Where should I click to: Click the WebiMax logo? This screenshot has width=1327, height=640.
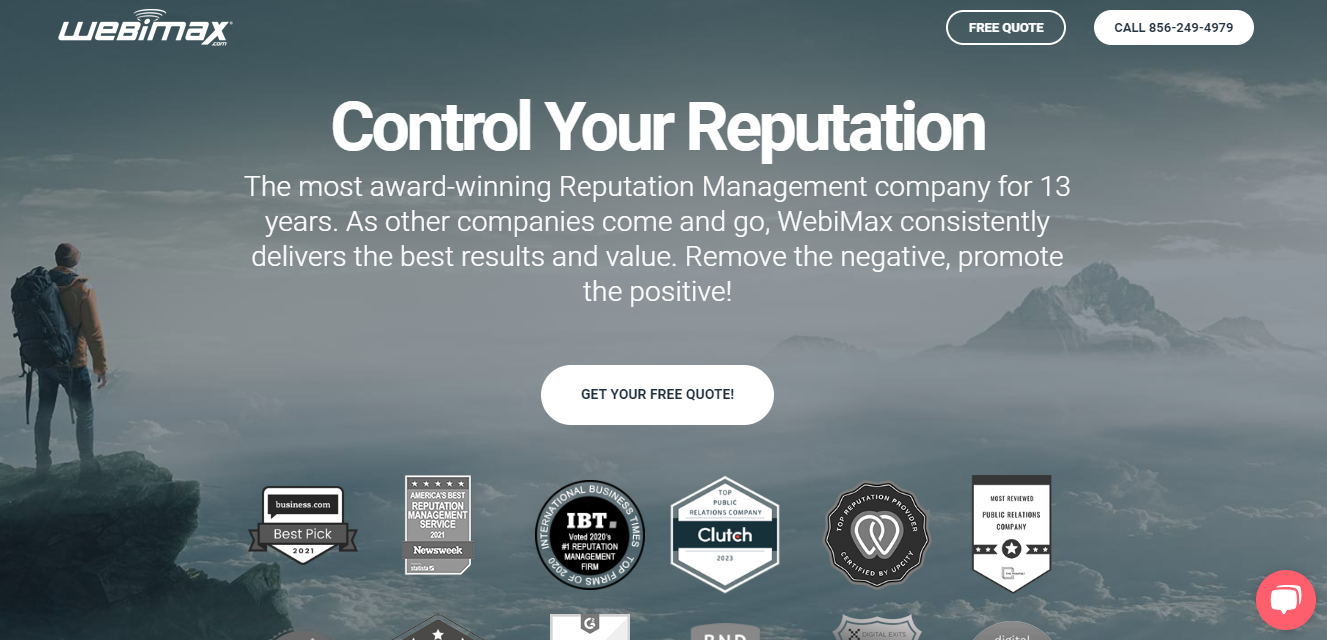(145, 28)
